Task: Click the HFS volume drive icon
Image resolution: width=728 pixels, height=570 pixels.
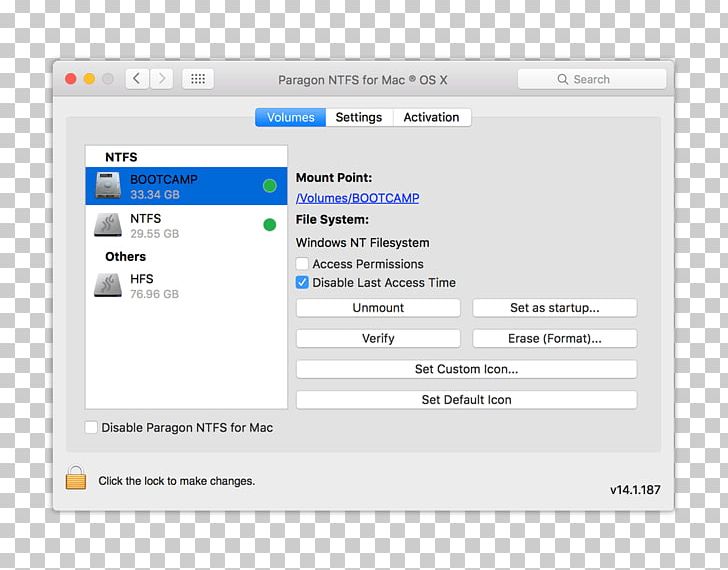Action: (x=108, y=285)
